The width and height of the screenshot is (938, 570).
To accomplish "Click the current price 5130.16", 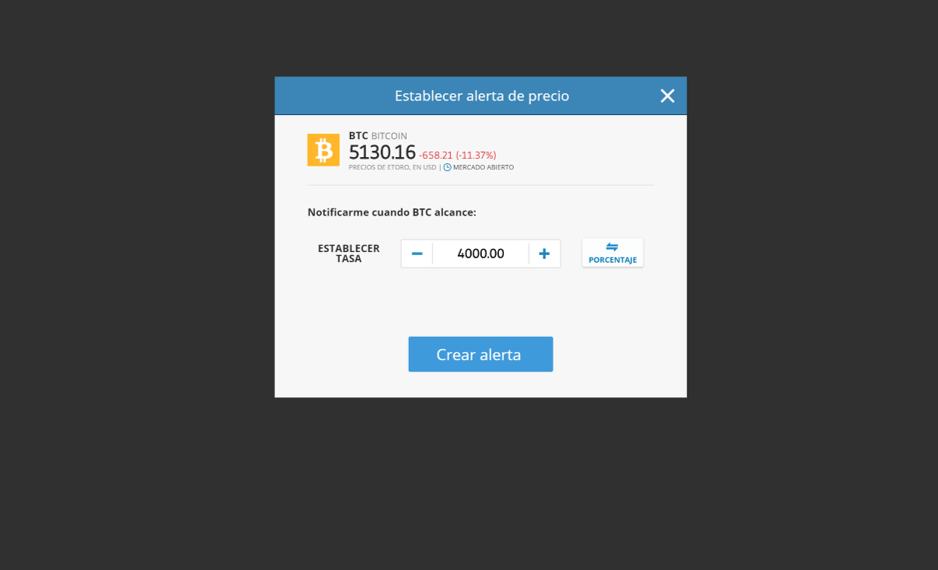I will [382, 153].
